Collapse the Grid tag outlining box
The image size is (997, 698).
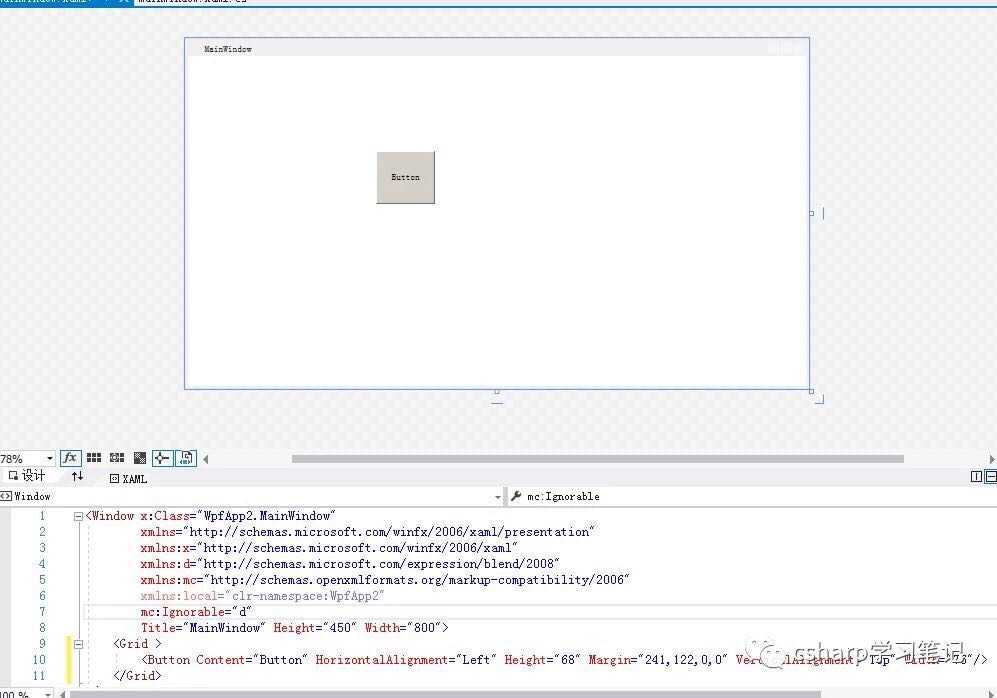(78, 645)
